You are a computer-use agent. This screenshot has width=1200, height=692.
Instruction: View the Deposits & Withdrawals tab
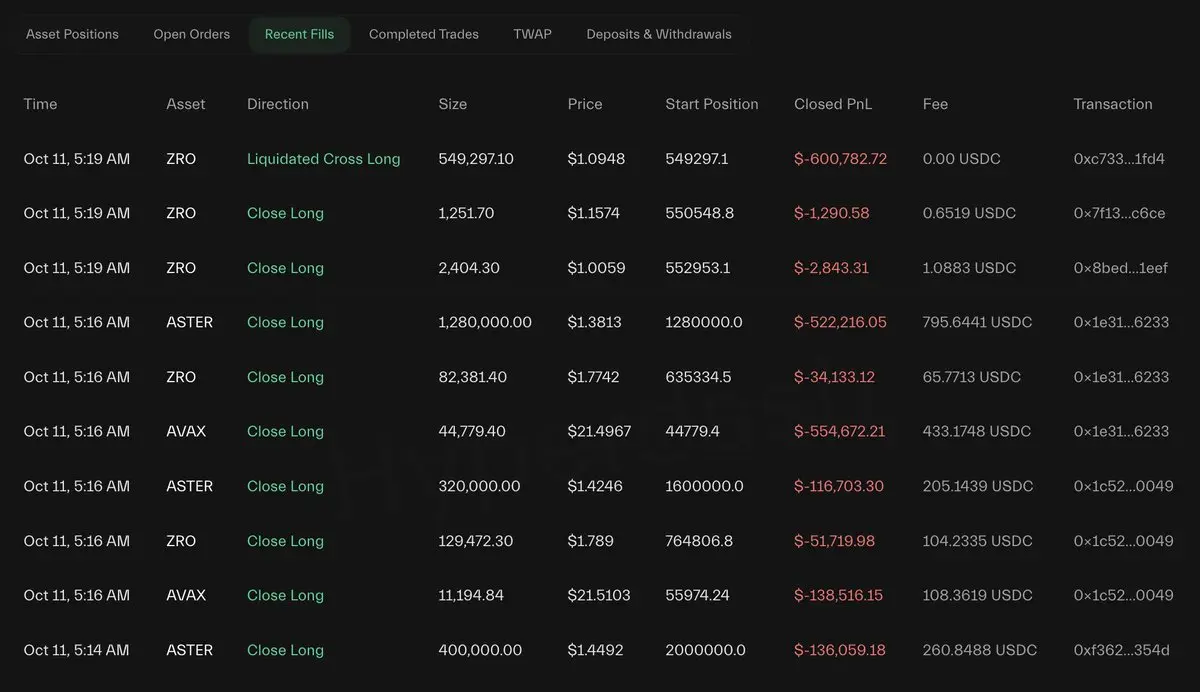point(658,34)
